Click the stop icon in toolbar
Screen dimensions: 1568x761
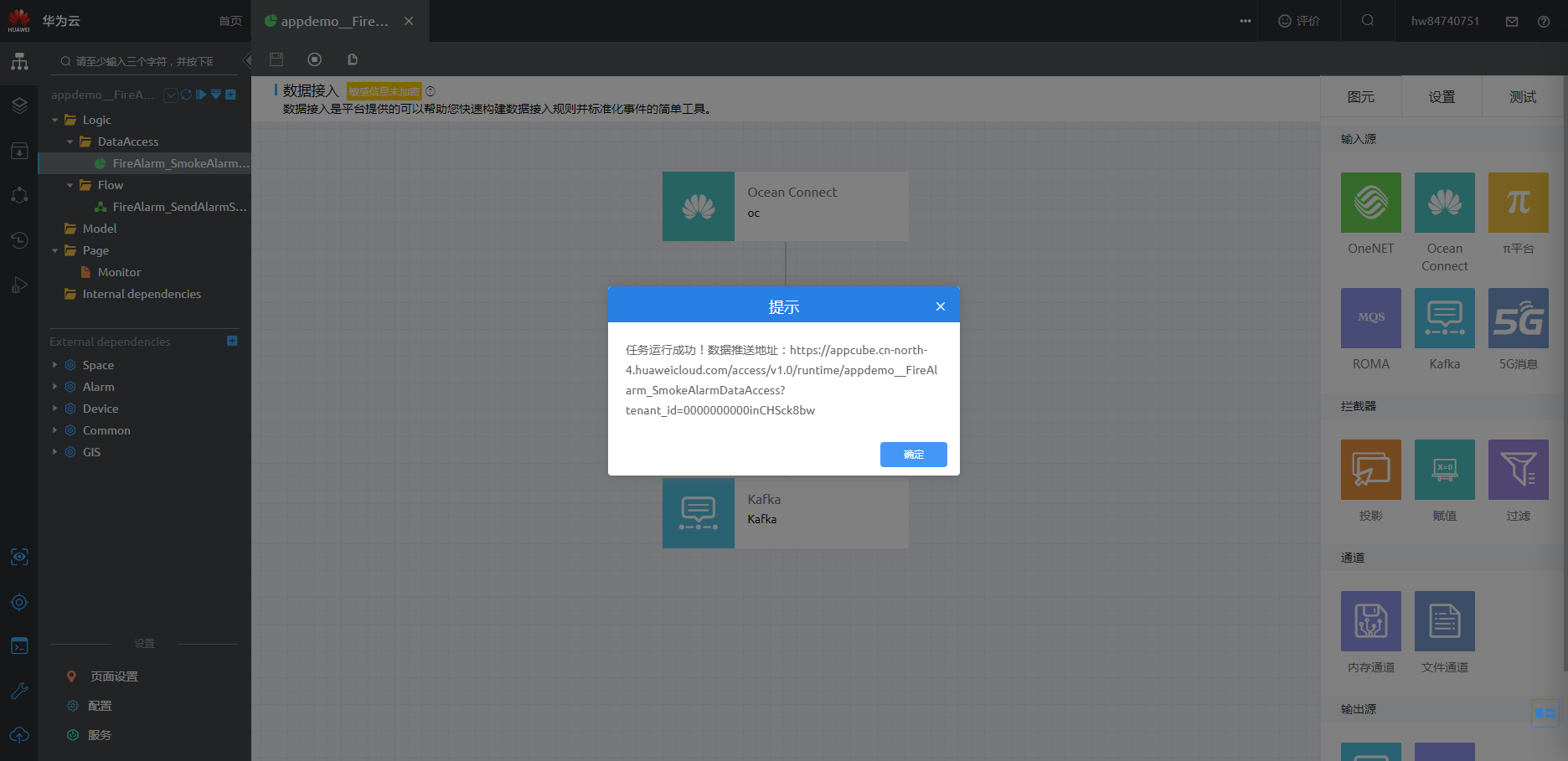315,59
